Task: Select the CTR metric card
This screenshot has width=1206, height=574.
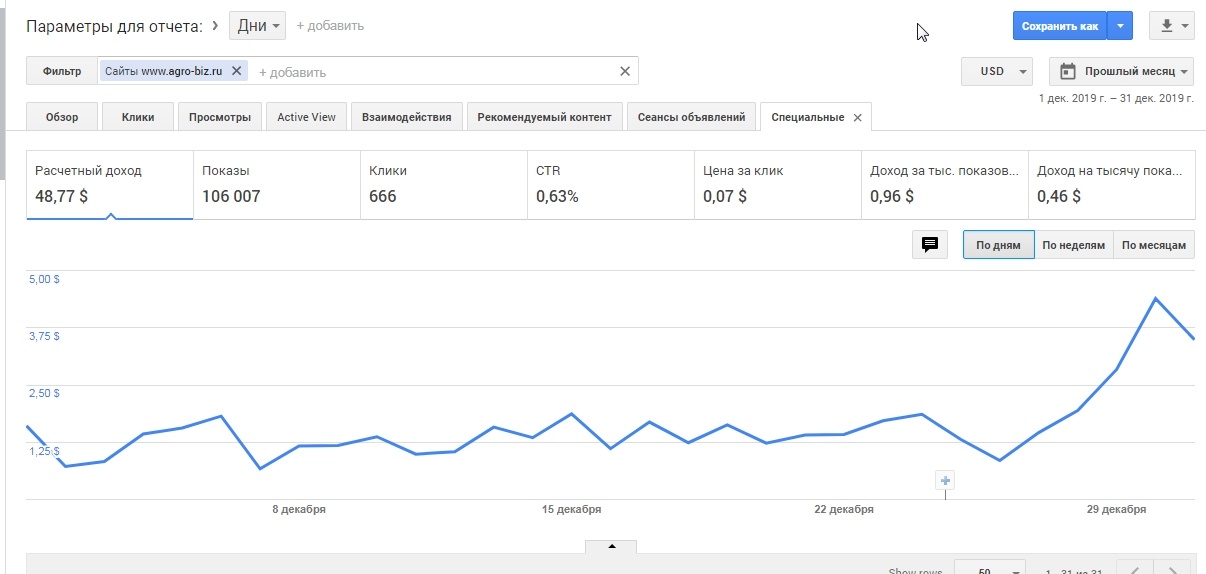Action: pyautogui.click(x=610, y=185)
